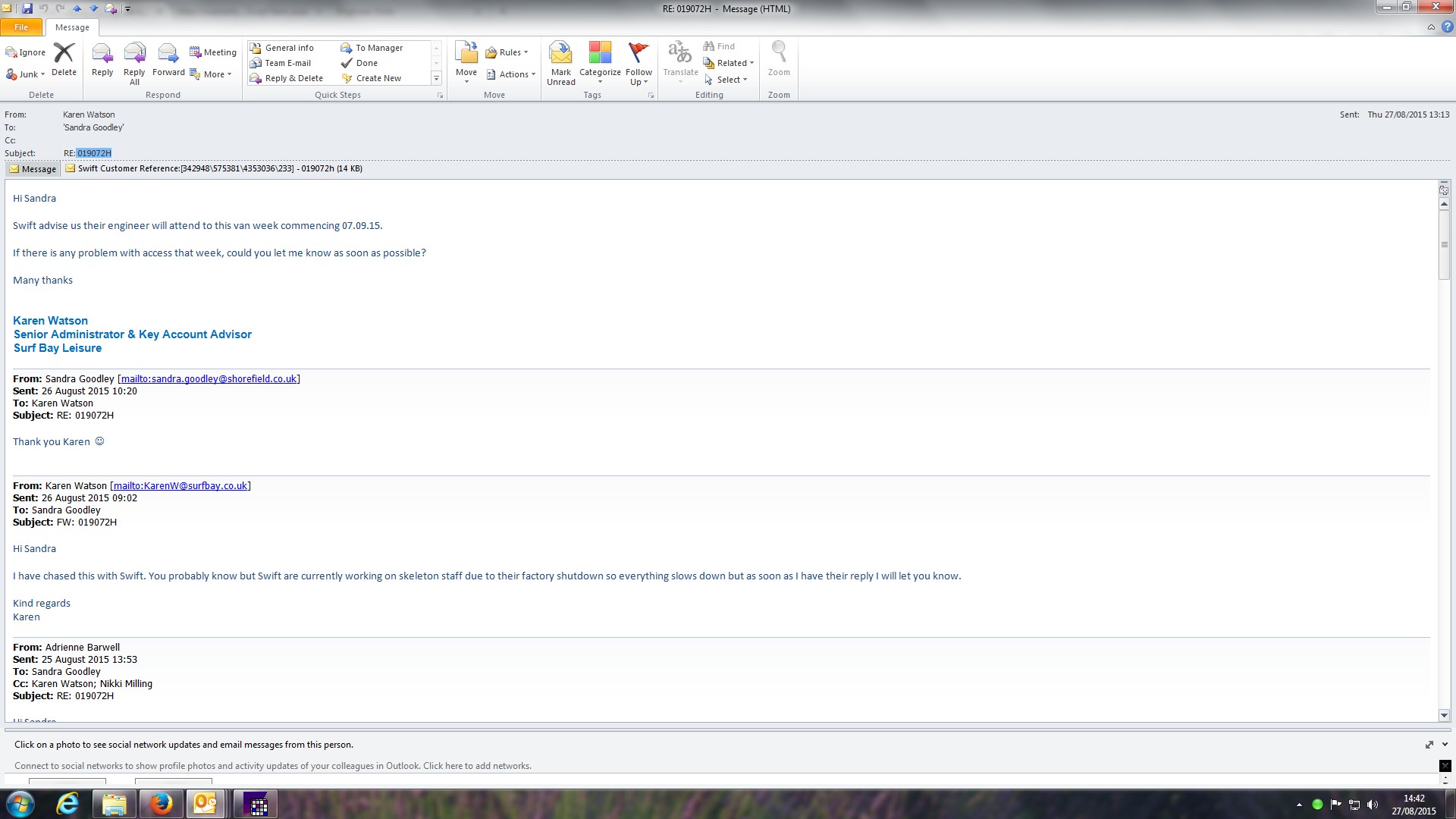
Task: Expand the People Pane toggle arrow
Action: pyautogui.click(x=1445, y=745)
